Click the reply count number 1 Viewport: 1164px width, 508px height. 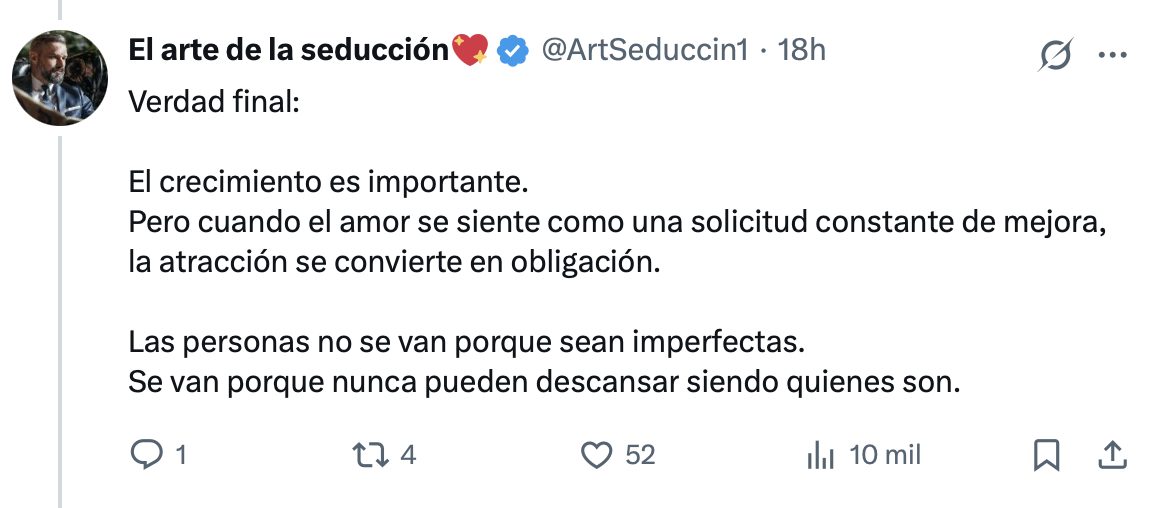(x=180, y=455)
